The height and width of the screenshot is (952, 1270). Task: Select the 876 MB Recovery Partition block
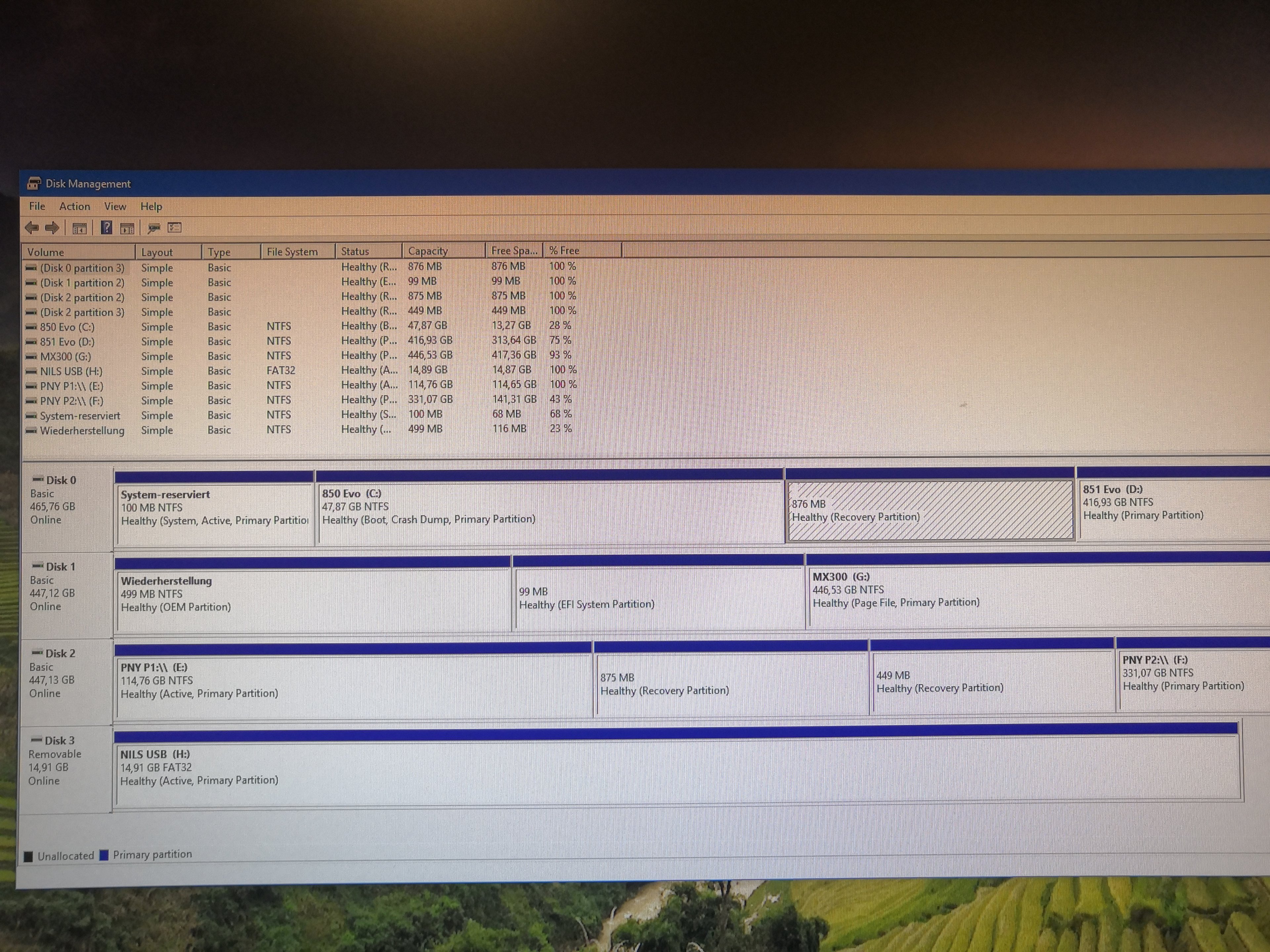pyautogui.click(x=930, y=510)
